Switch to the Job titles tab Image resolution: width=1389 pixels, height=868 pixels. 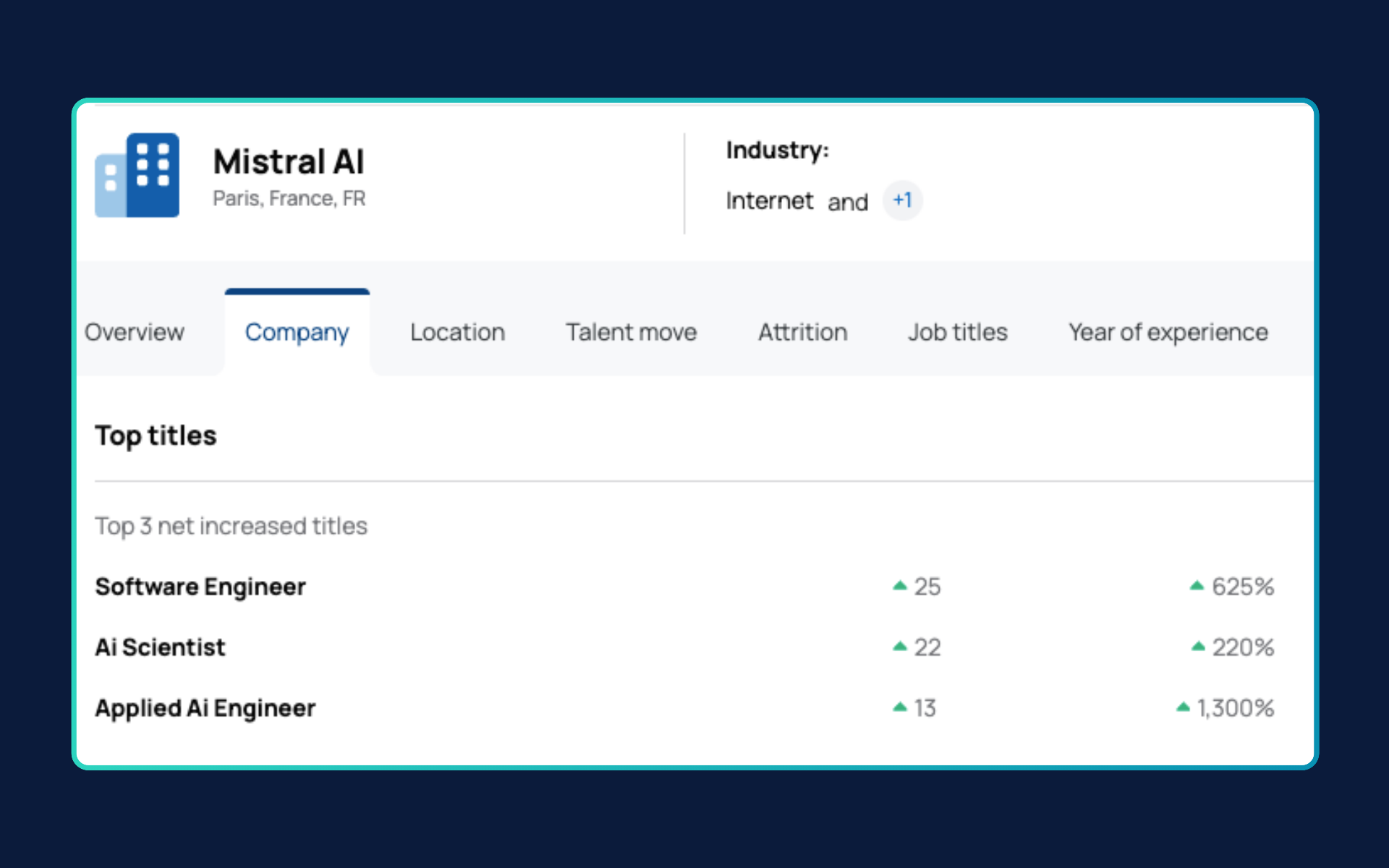[x=958, y=332]
